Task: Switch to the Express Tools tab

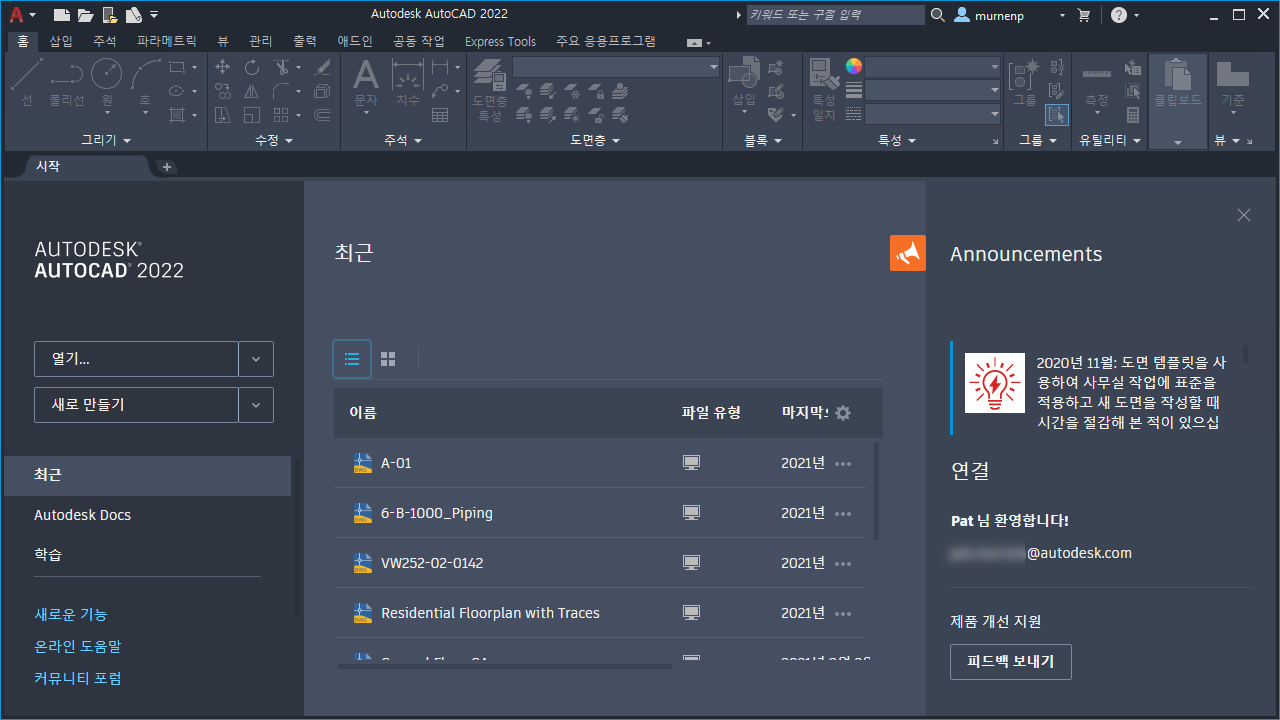Action: 500,41
